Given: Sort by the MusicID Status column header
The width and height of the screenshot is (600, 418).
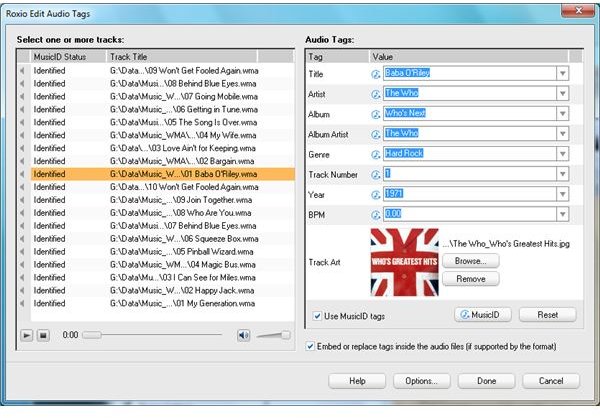Looking at the screenshot, I should tap(68, 57).
